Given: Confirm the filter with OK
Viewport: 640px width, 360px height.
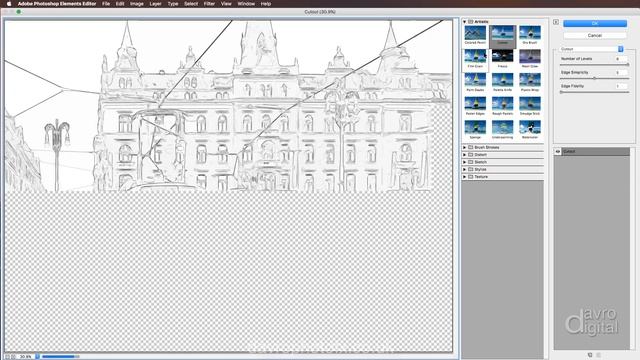Looking at the screenshot, I should tap(595, 24).
